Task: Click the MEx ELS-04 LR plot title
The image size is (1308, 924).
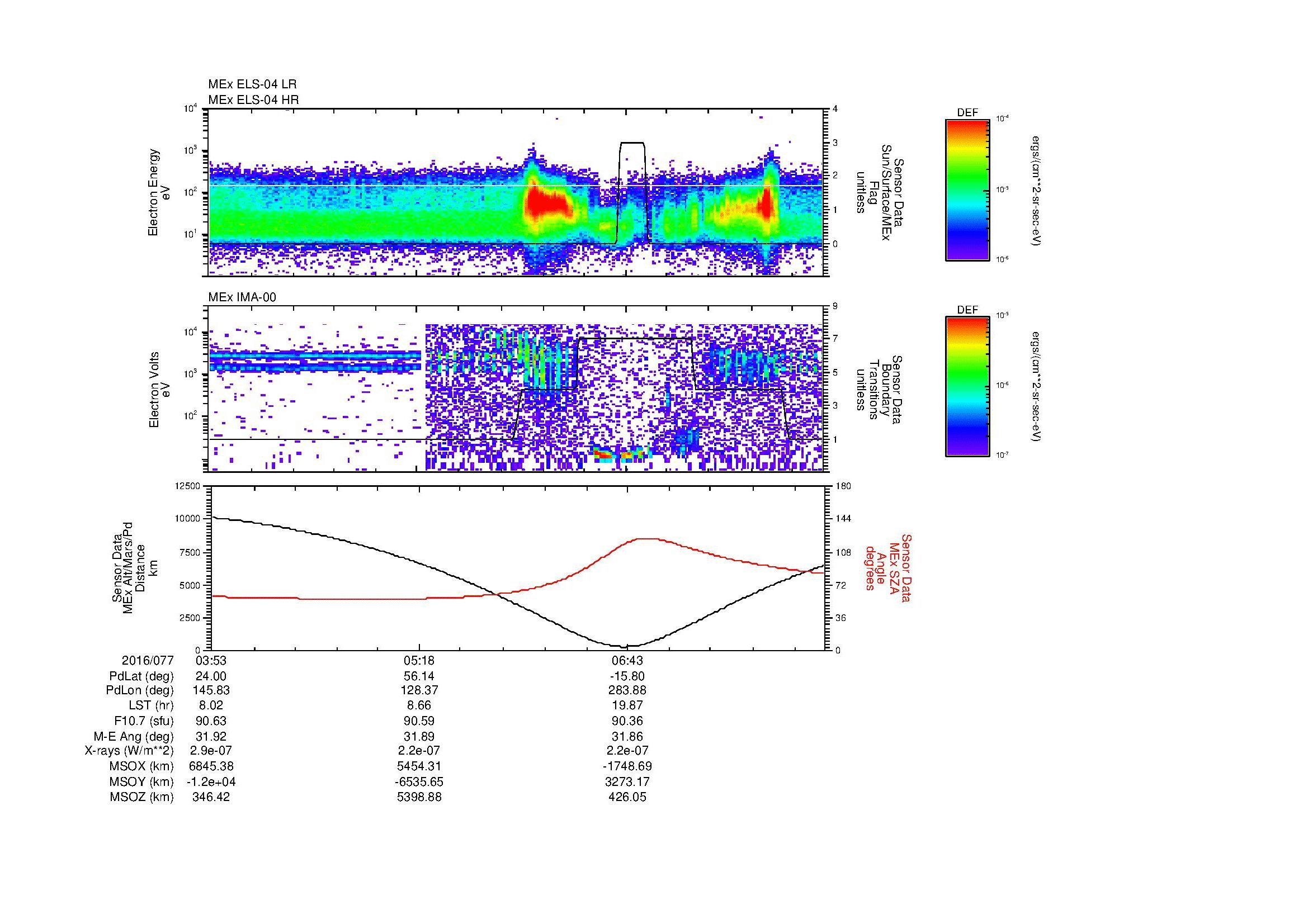Action: click(252, 84)
